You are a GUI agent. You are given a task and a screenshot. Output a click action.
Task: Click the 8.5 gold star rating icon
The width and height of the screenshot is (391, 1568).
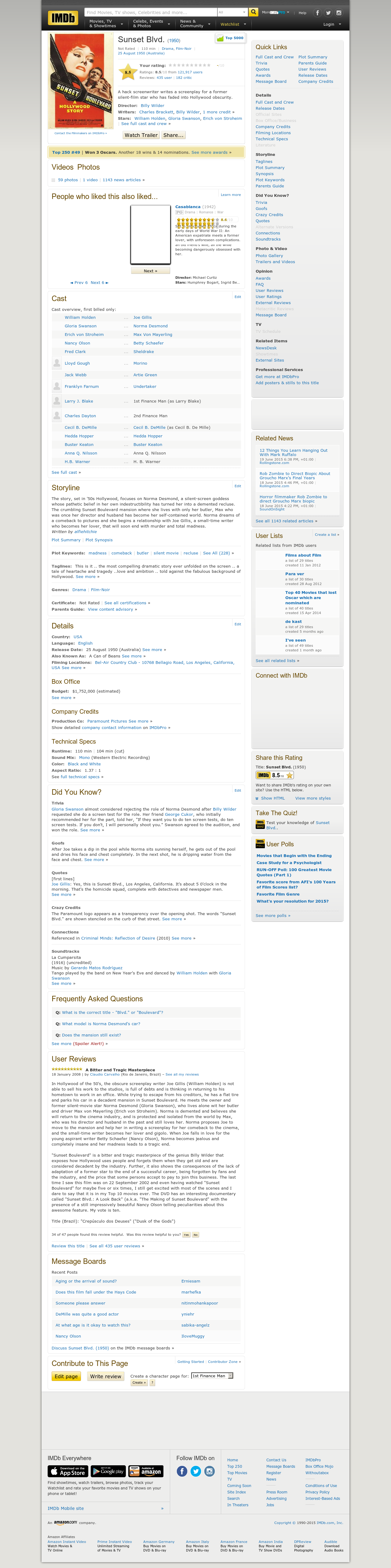click(x=127, y=72)
